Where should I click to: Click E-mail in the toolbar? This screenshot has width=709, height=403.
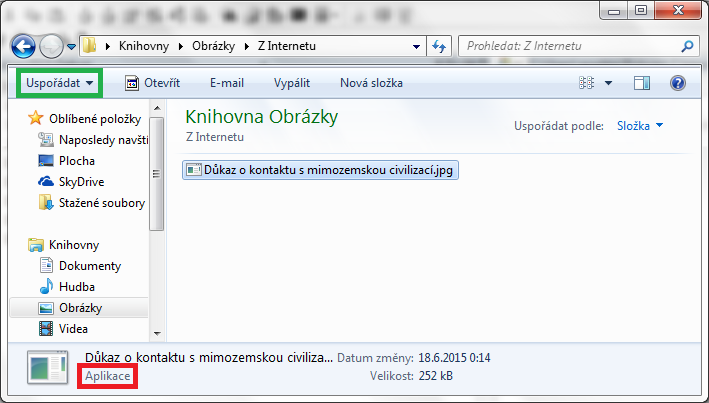[227, 83]
